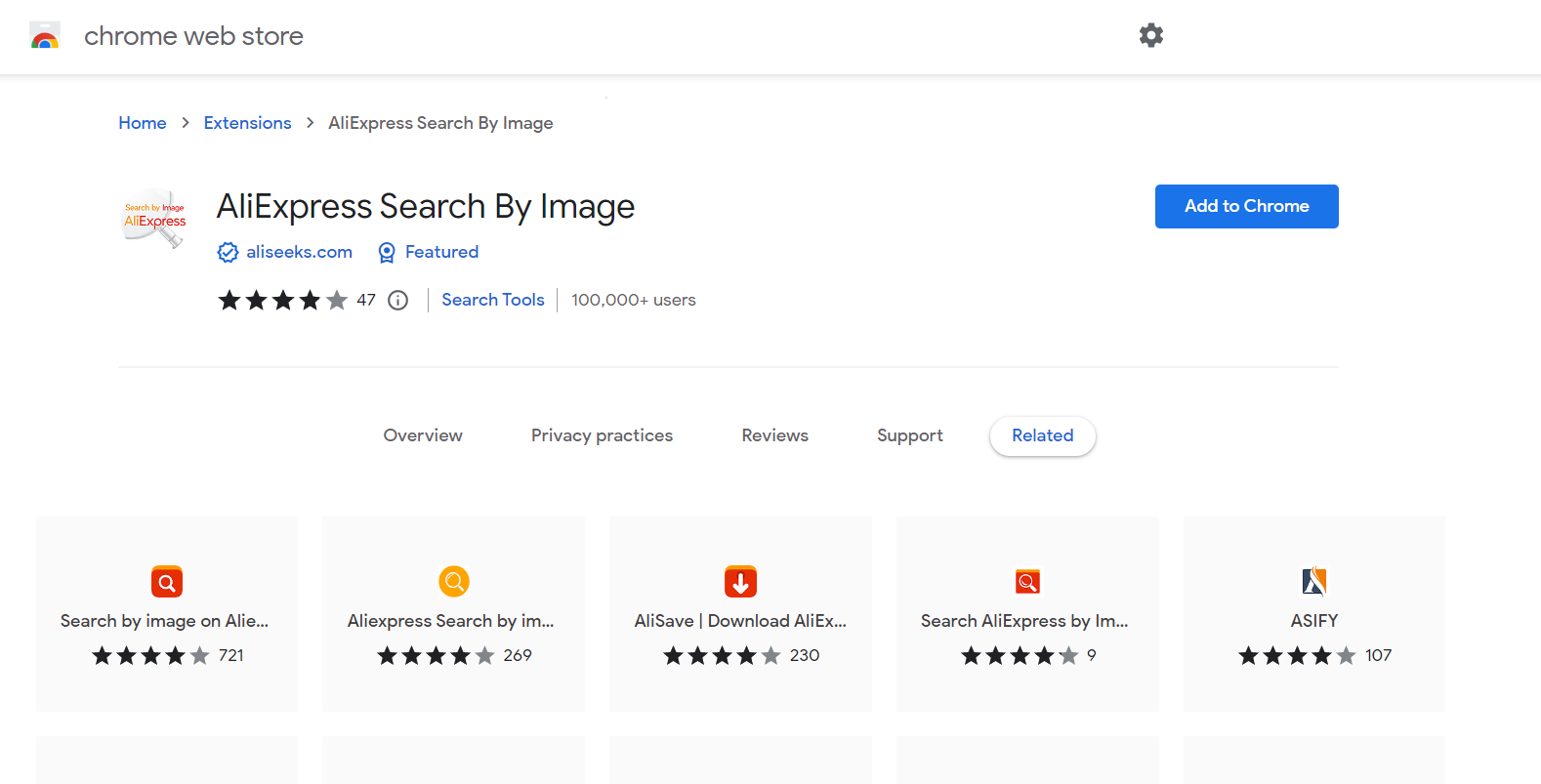Open the AliSave | Download AliEx... card title
This screenshot has width=1541, height=784.
tap(740, 621)
